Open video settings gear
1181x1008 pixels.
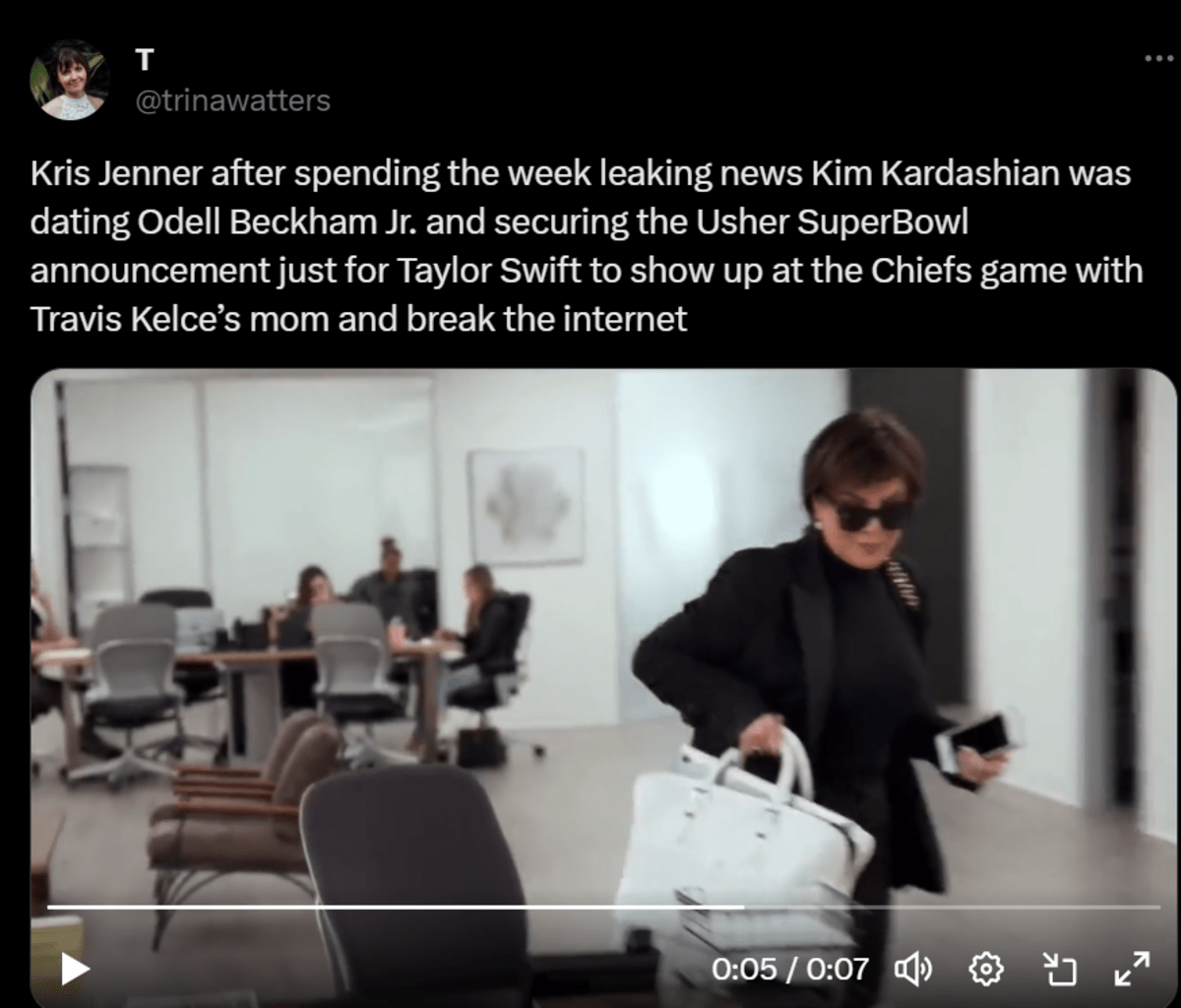[x=985, y=970]
